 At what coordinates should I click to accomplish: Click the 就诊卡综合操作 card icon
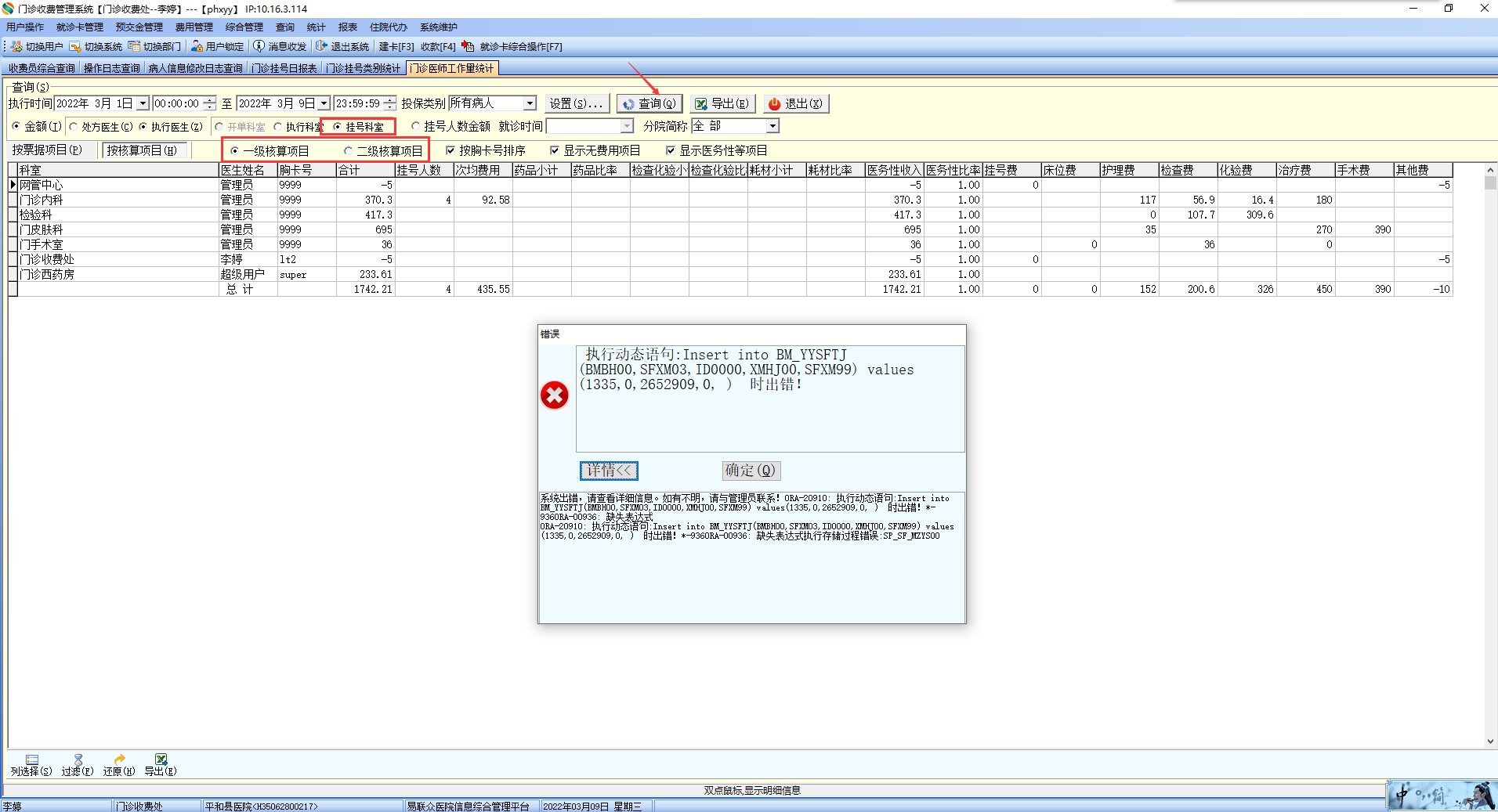pyautogui.click(x=469, y=46)
